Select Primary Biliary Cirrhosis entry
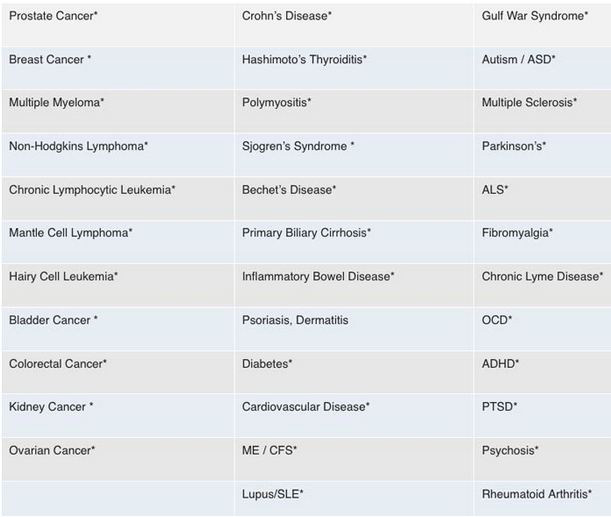Screen dimensions: 611x517 point(306,233)
